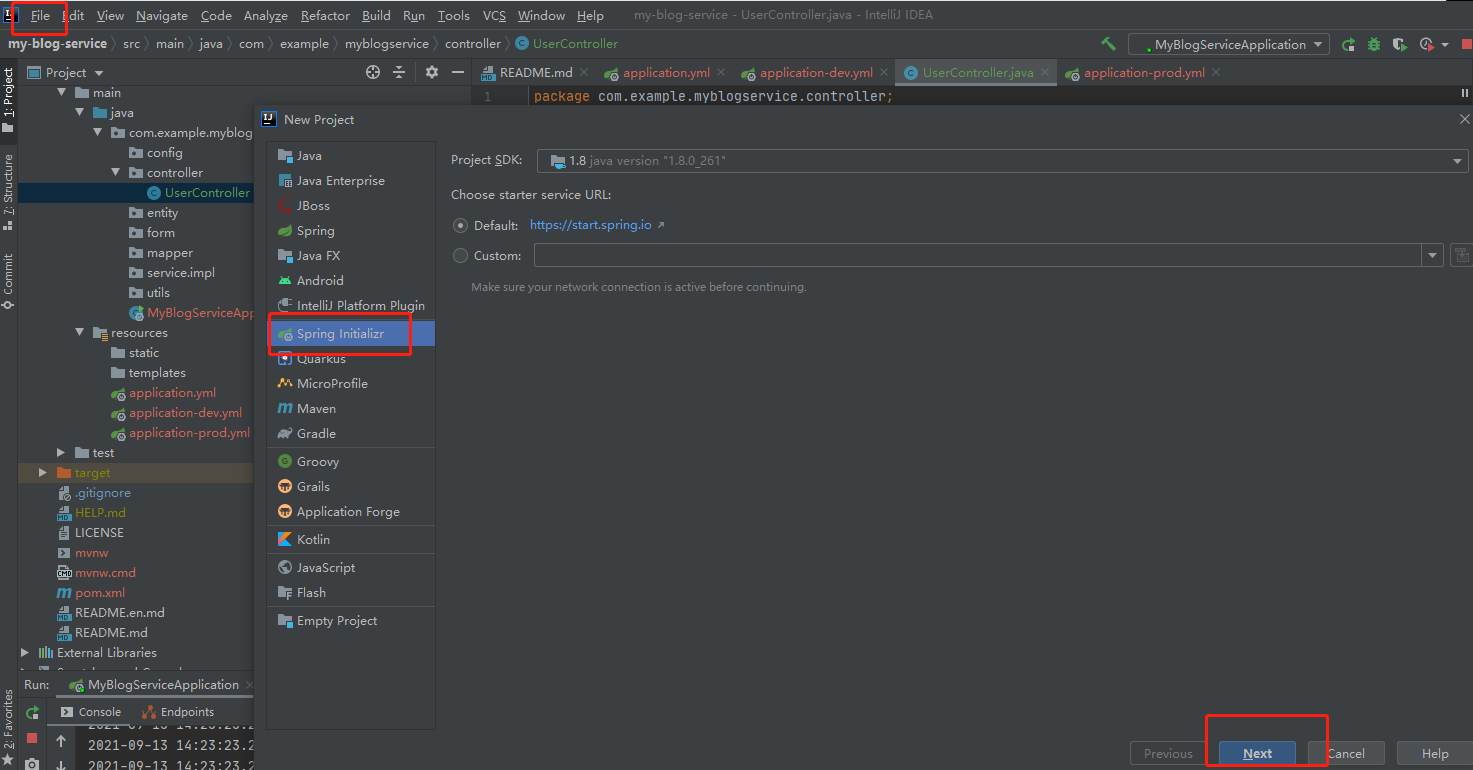Collapse the main folder in the tree

click(62, 93)
